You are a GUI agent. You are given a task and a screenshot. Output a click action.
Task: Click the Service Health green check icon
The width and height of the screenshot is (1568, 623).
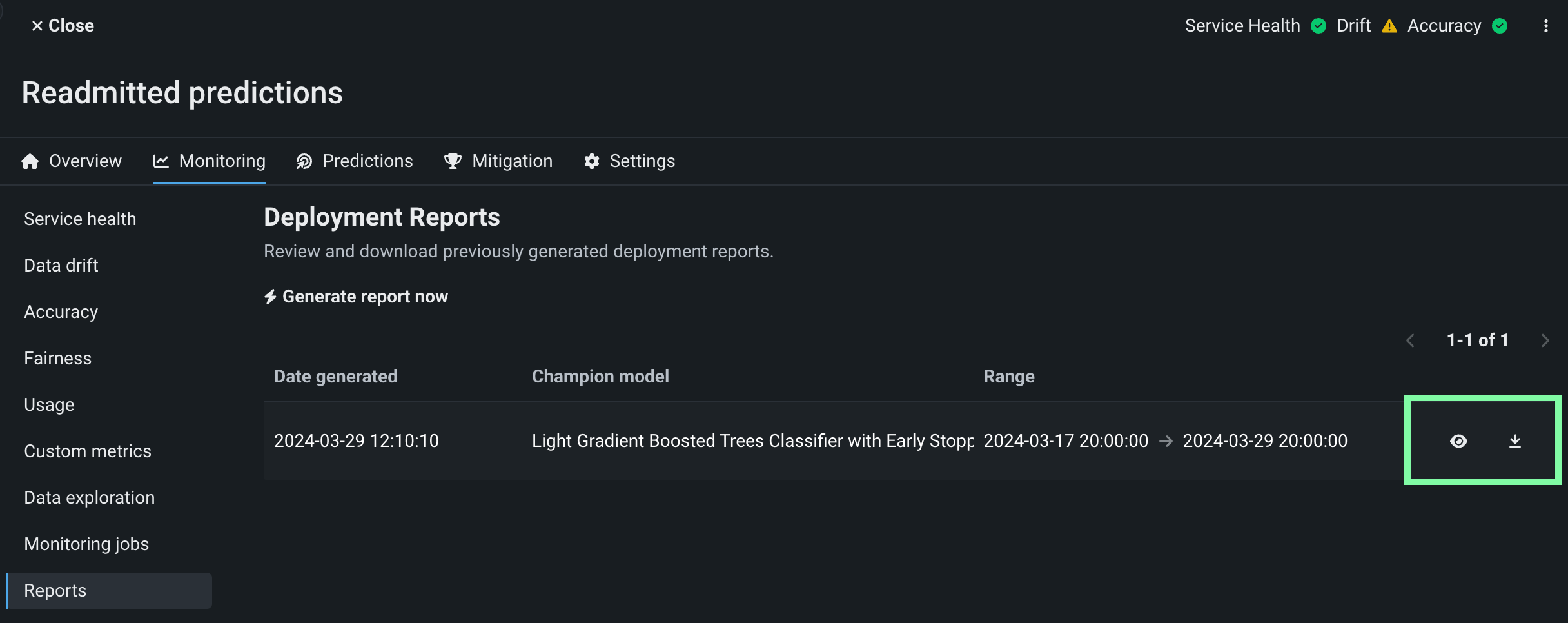coord(1318,26)
